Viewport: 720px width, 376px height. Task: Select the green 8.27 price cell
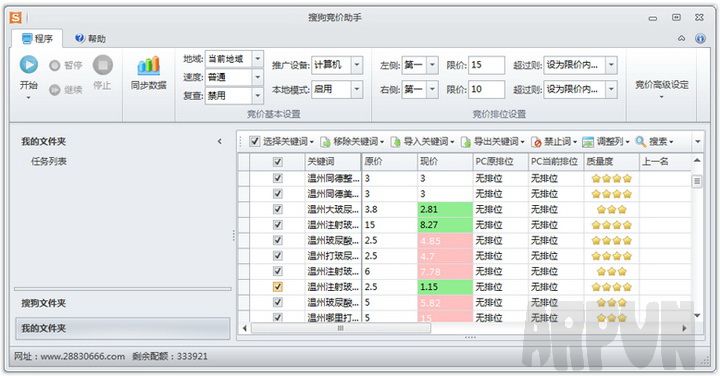coord(445,224)
